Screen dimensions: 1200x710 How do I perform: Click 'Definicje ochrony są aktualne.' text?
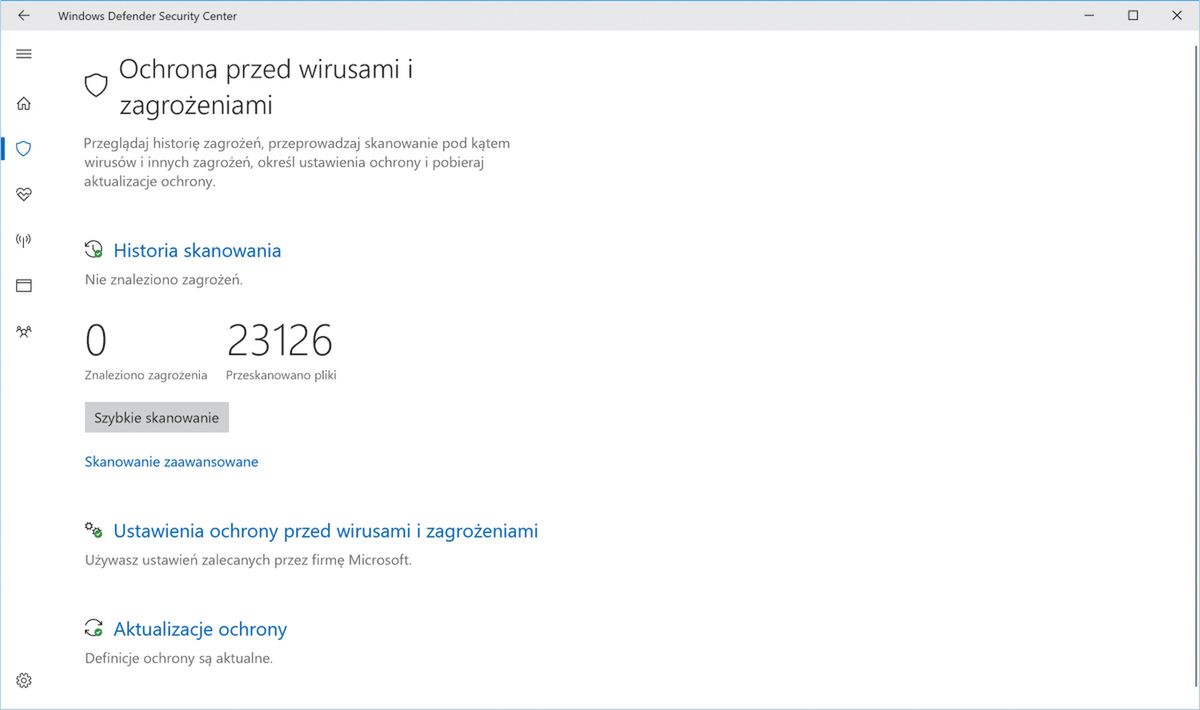tap(179, 658)
